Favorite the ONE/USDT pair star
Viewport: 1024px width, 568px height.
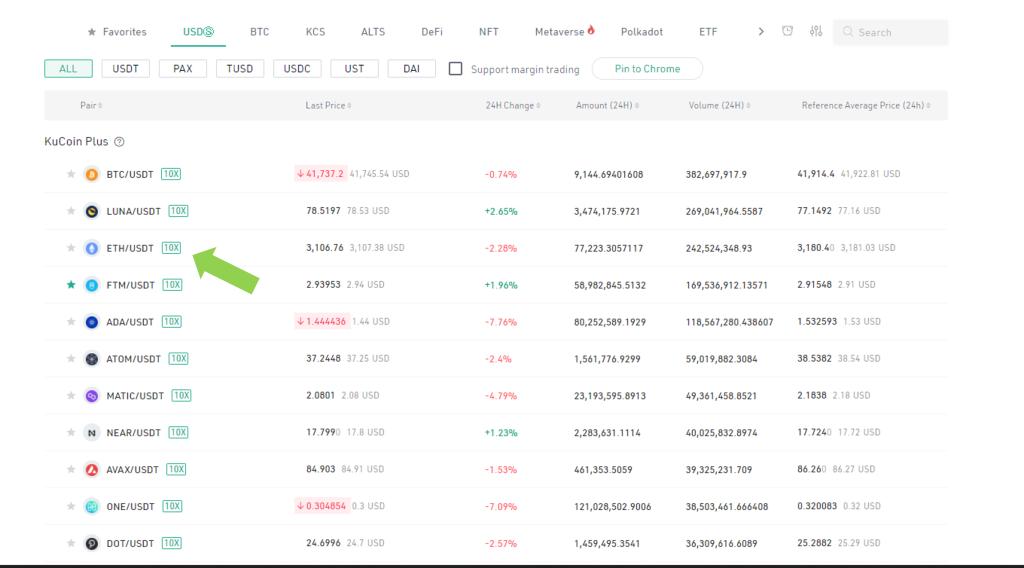(x=71, y=506)
